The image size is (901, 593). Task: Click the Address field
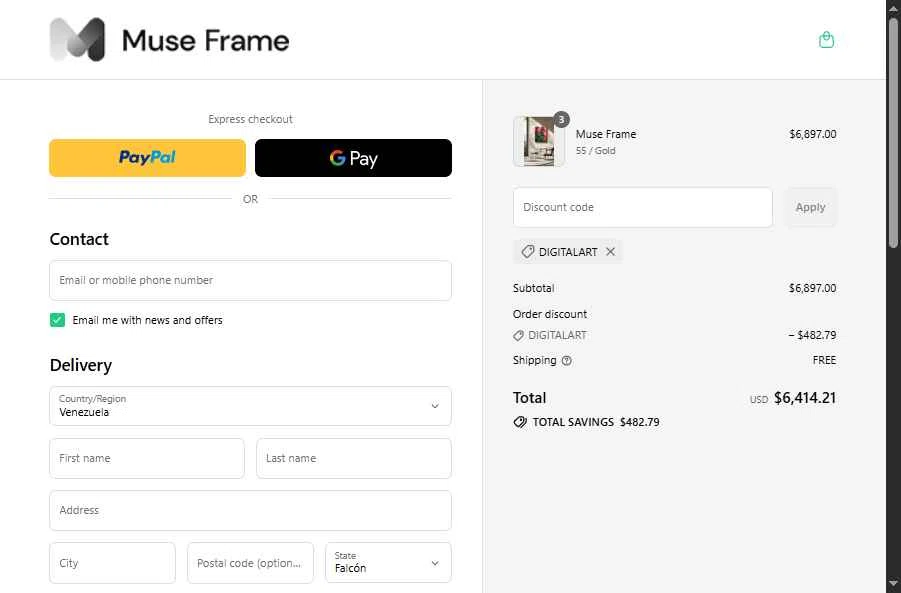click(x=251, y=510)
